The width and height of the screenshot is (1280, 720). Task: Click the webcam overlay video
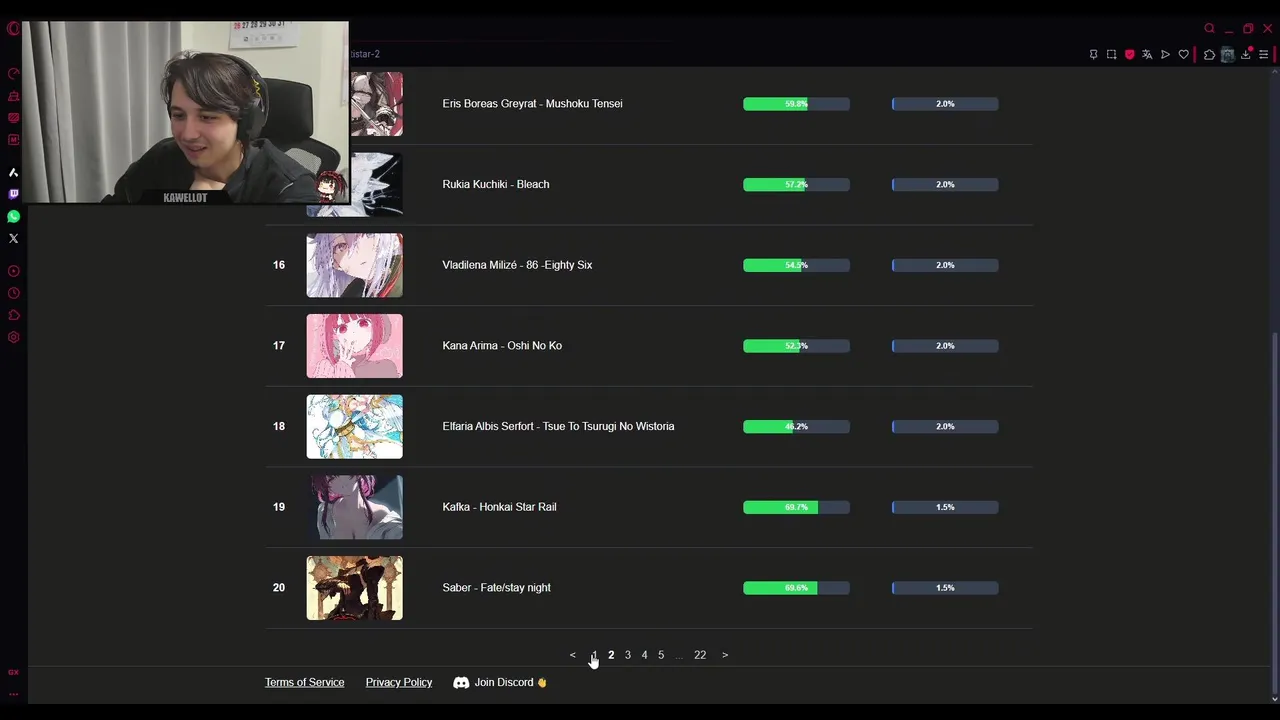(x=185, y=112)
